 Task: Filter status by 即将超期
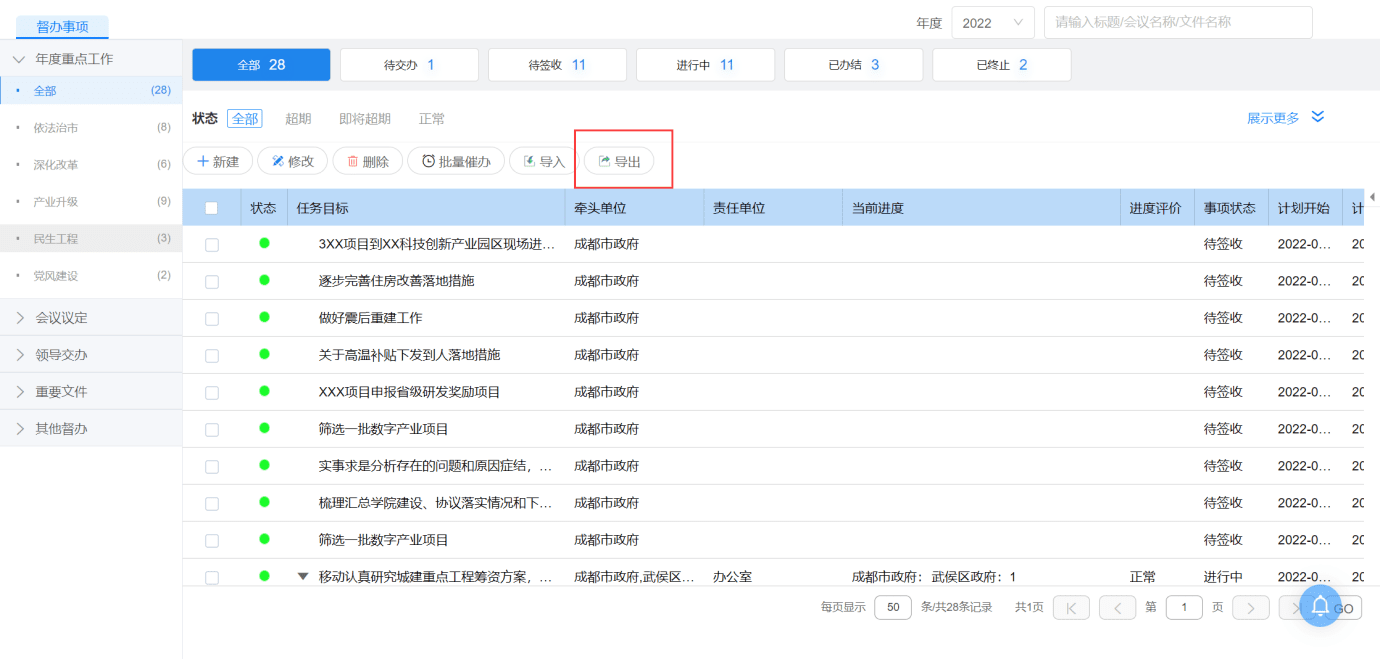point(365,119)
